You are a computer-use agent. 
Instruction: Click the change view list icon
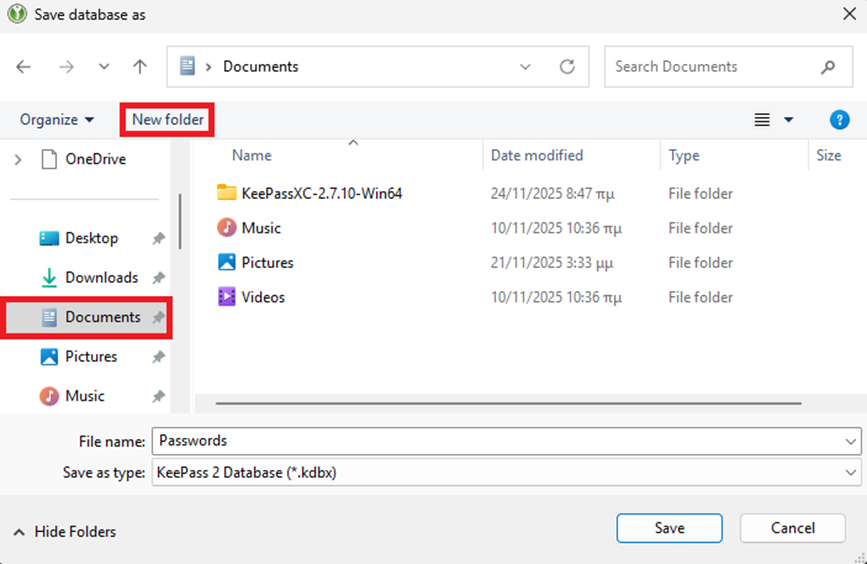click(762, 120)
